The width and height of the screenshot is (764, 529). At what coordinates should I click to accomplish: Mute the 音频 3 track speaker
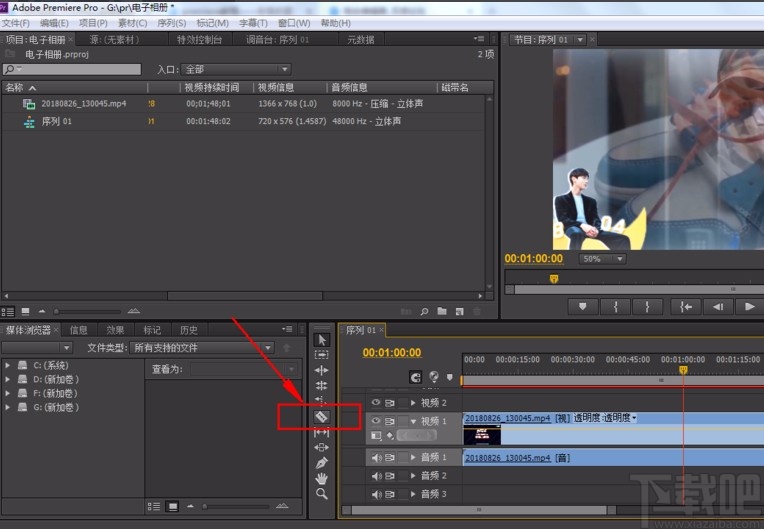tap(377, 494)
